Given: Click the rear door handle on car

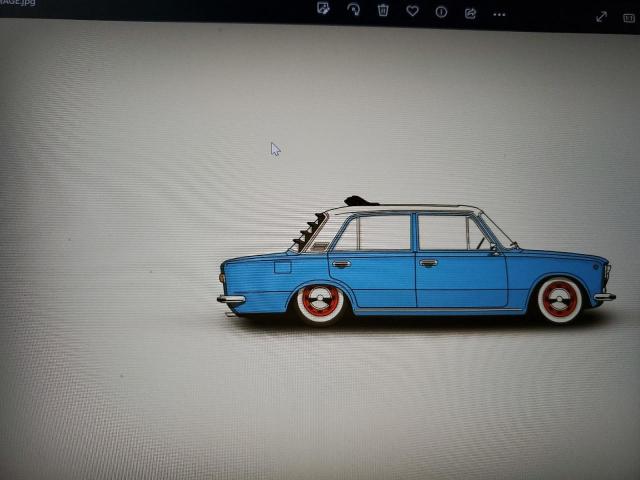Looking at the screenshot, I should (341, 264).
